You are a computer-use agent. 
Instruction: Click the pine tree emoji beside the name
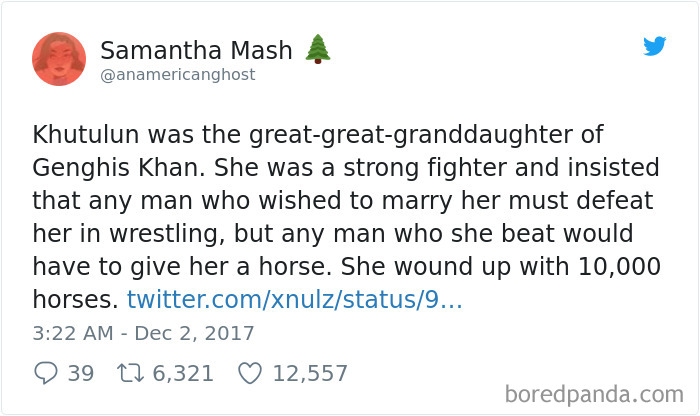[317, 49]
